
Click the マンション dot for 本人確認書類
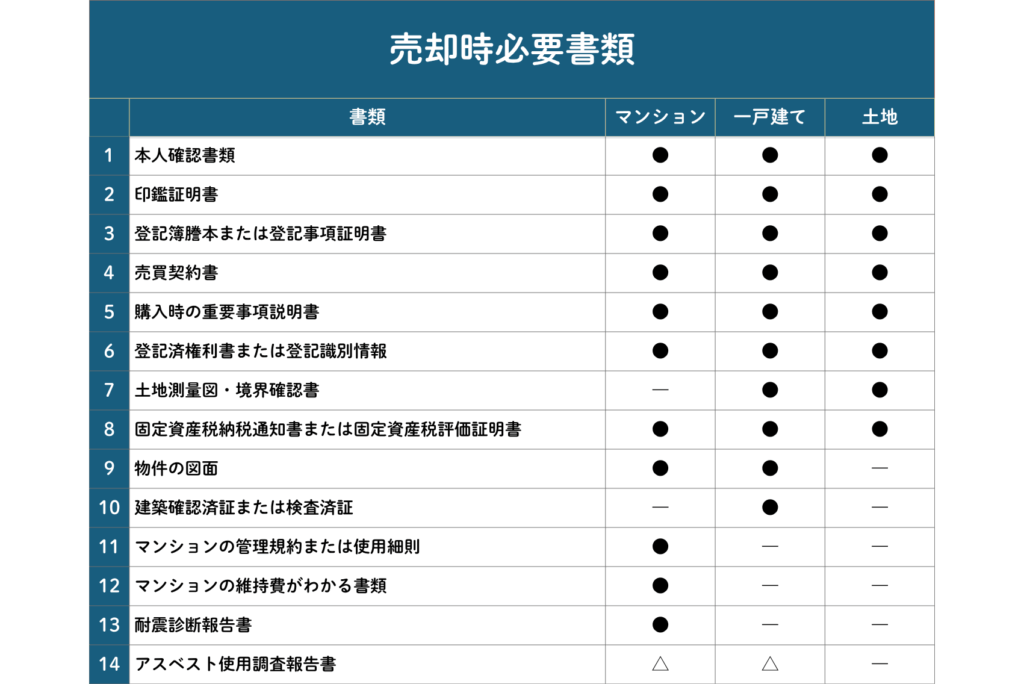click(x=660, y=155)
